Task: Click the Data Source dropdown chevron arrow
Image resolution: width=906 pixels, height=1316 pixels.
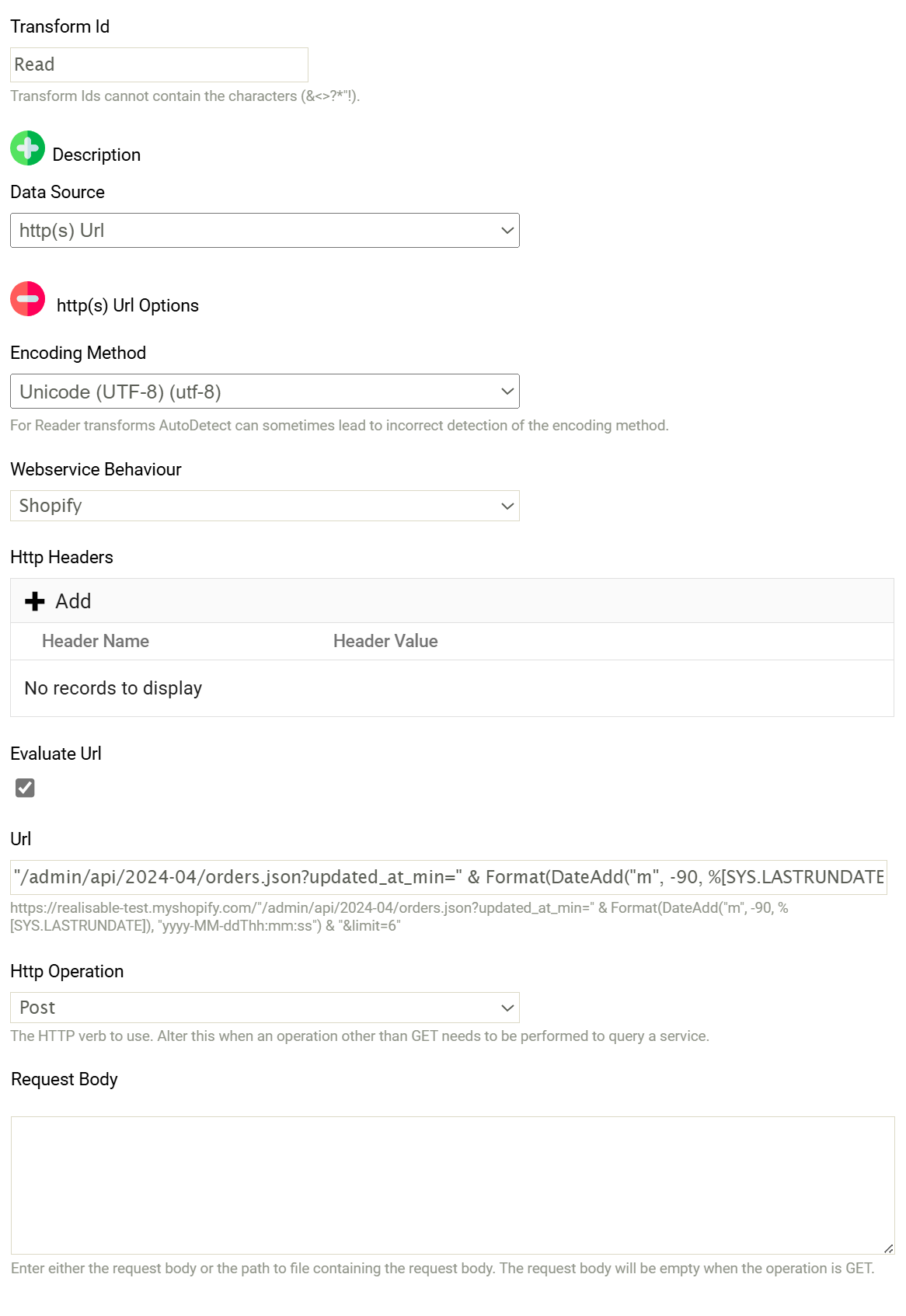Action: (507, 231)
